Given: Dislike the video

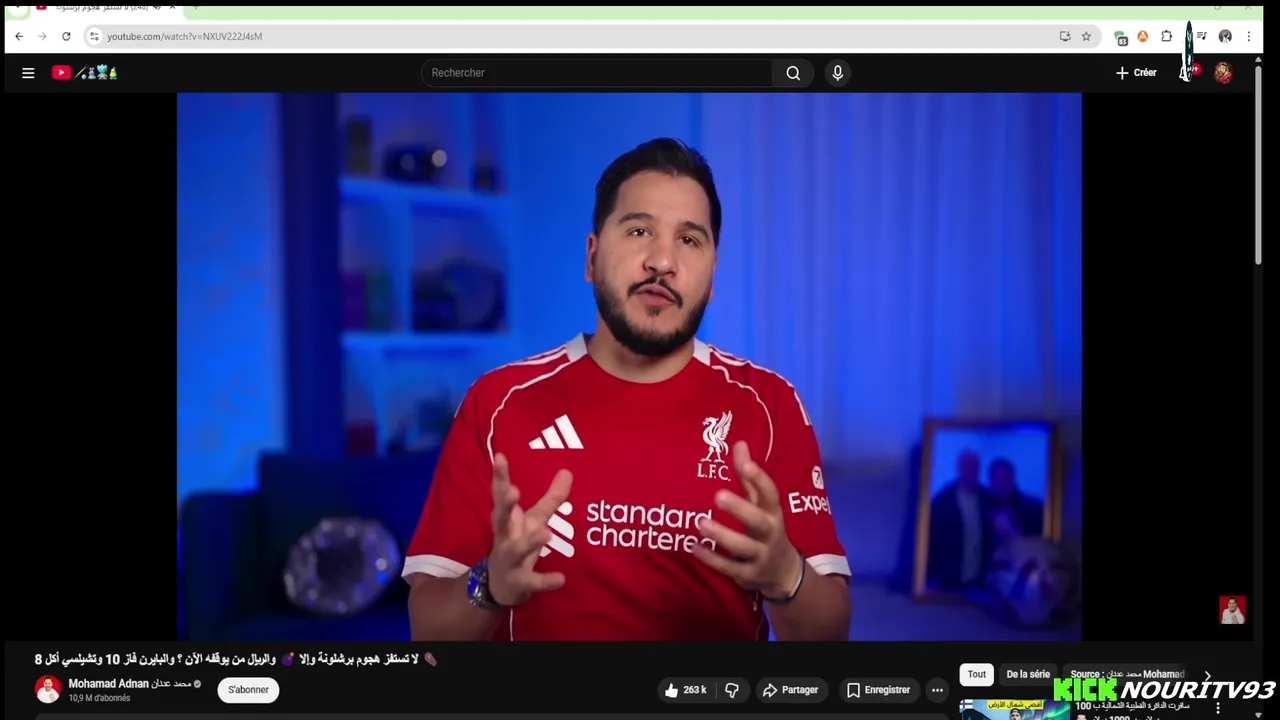Looking at the screenshot, I should (732, 690).
